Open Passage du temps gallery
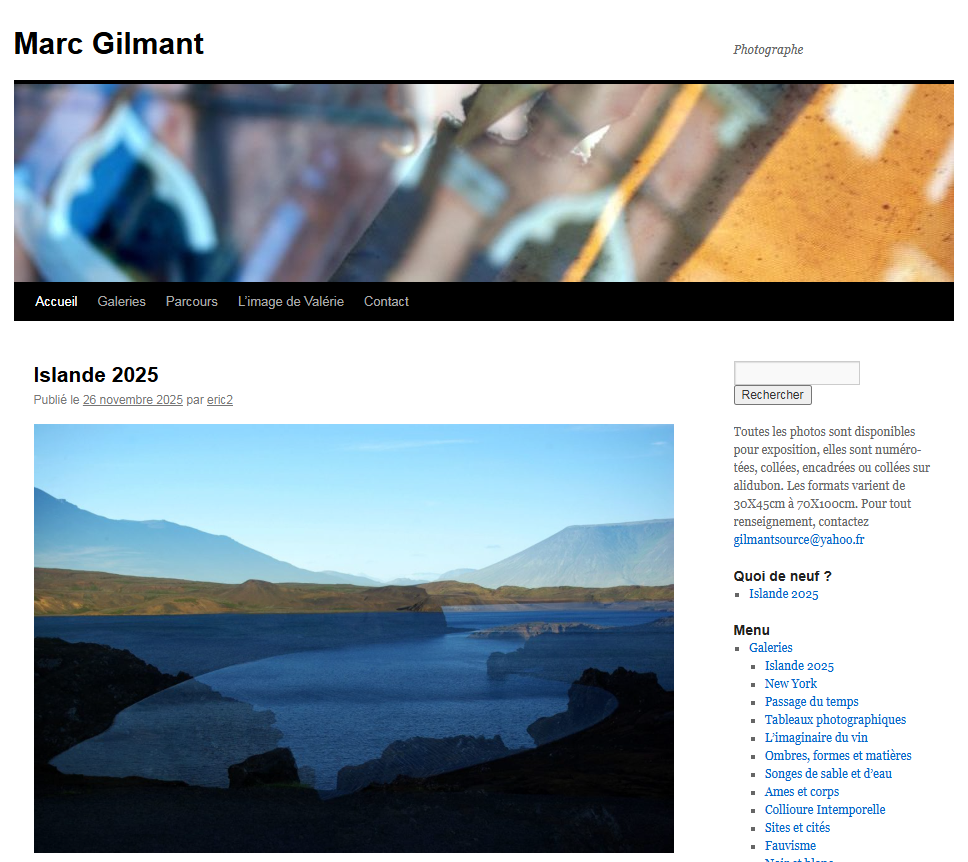Screen dimensions: 968x862 (811, 701)
